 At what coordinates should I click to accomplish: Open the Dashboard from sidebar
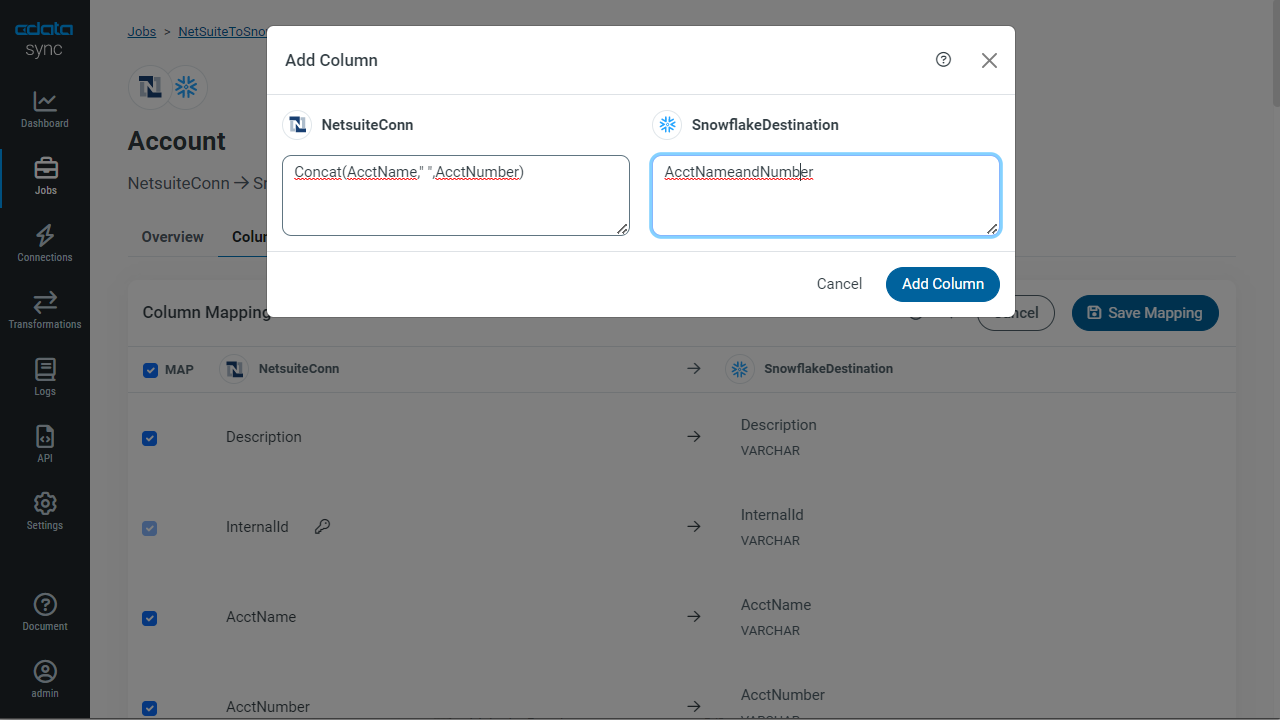pyautogui.click(x=45, y=109)
